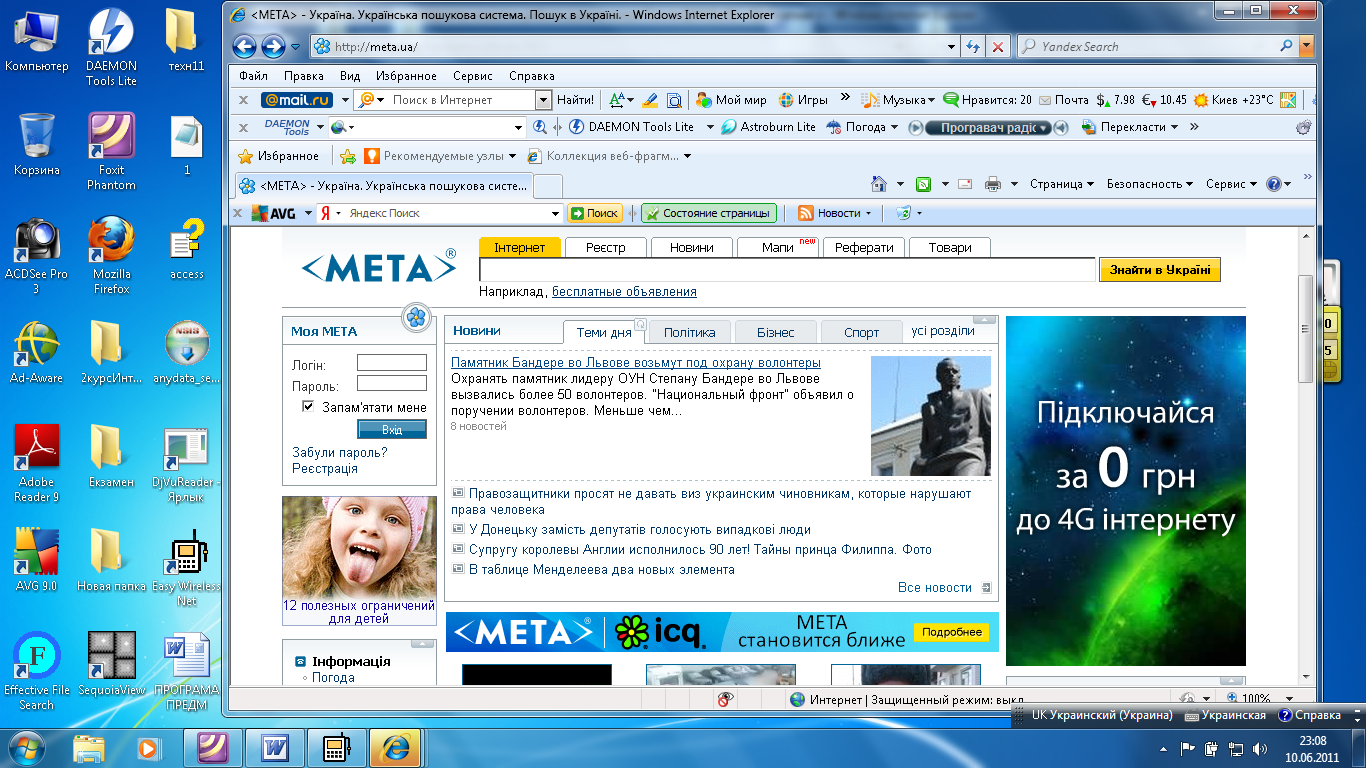1366x768 pixels.
Task: Click the Forward navigation arrow
Action: [x=273, y=46]
